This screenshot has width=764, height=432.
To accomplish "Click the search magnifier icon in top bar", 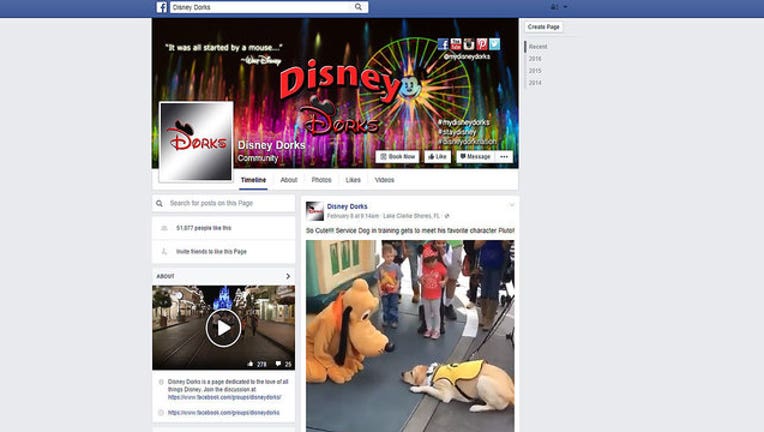I will click(x=358, y=7).
